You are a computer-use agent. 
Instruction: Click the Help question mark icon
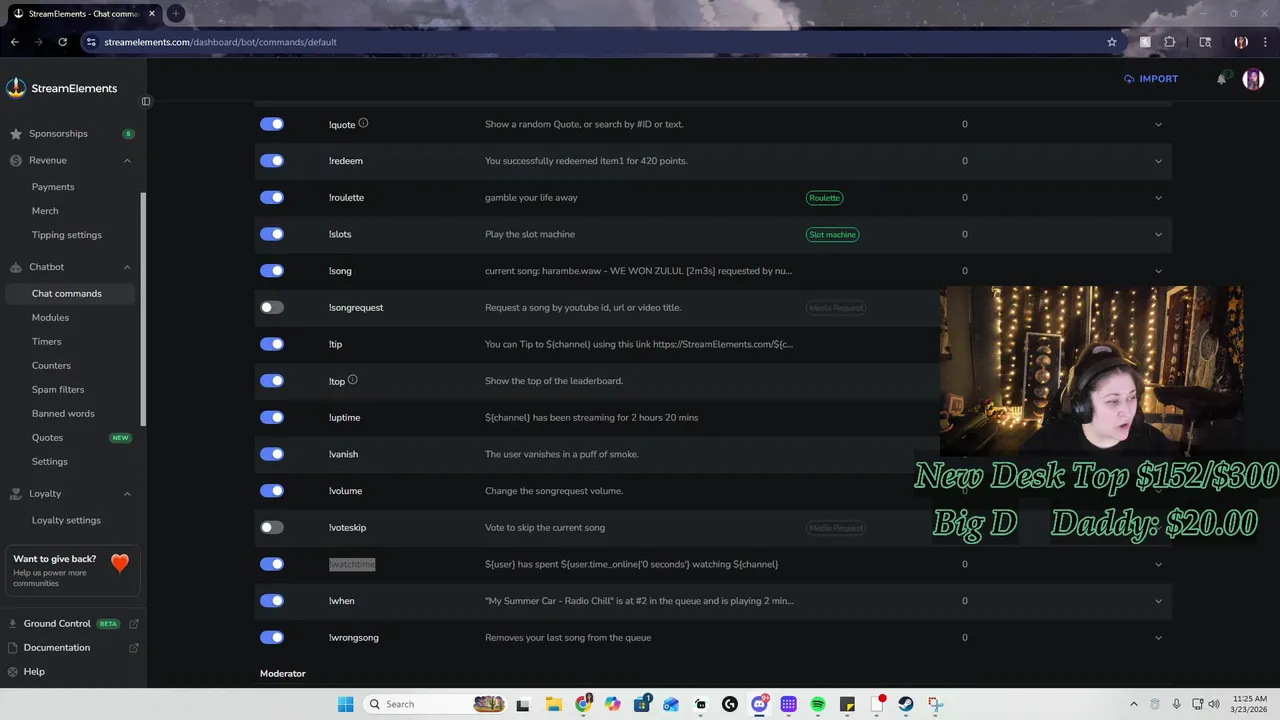click(x=14, y=672)
